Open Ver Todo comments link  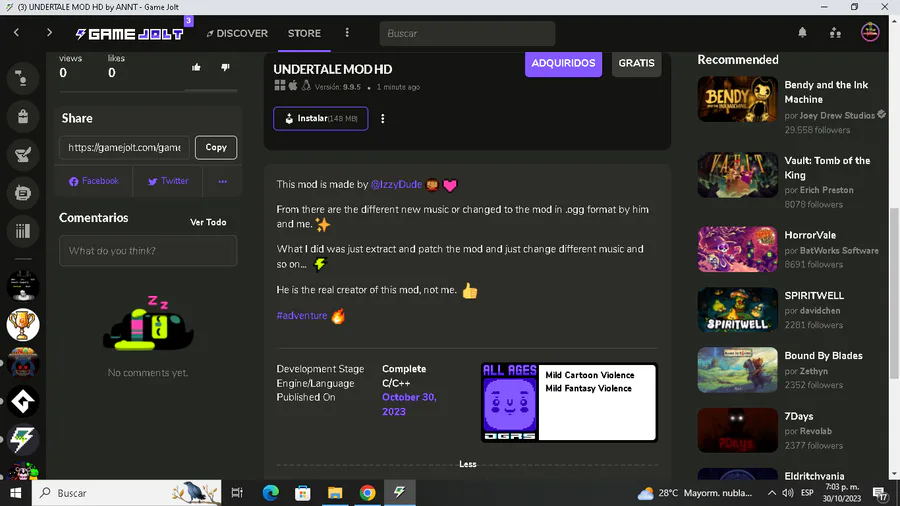(208, 222)
